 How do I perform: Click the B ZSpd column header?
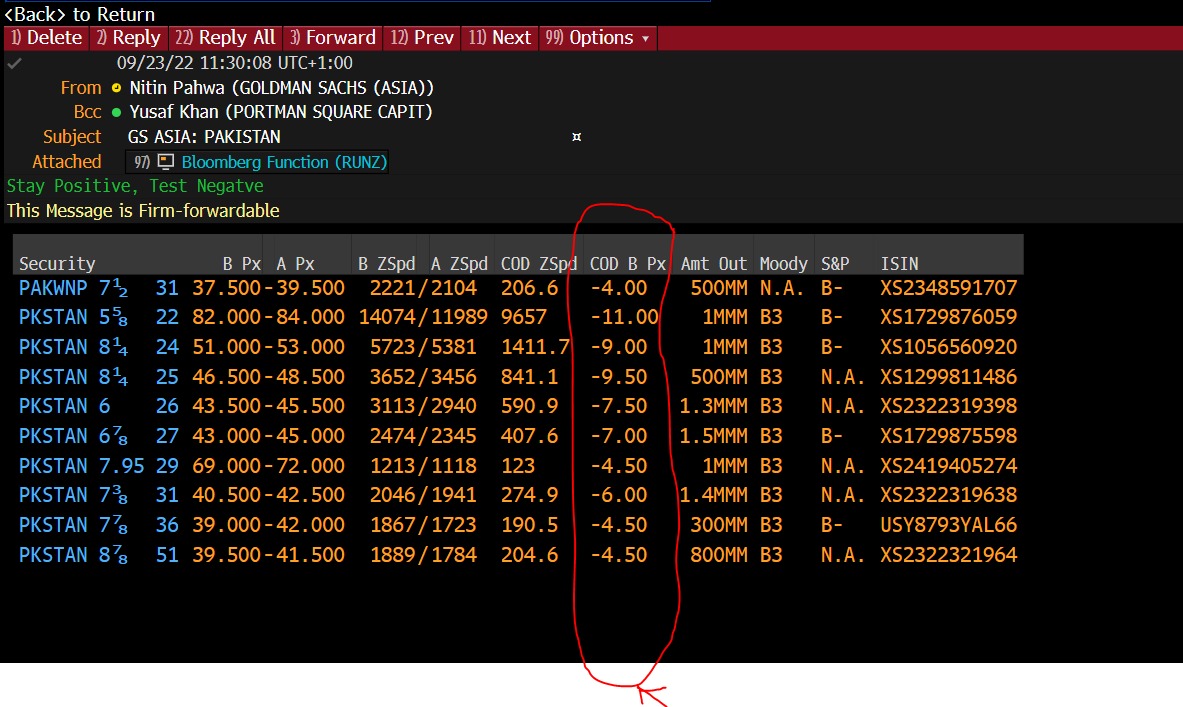coord(386,263)
